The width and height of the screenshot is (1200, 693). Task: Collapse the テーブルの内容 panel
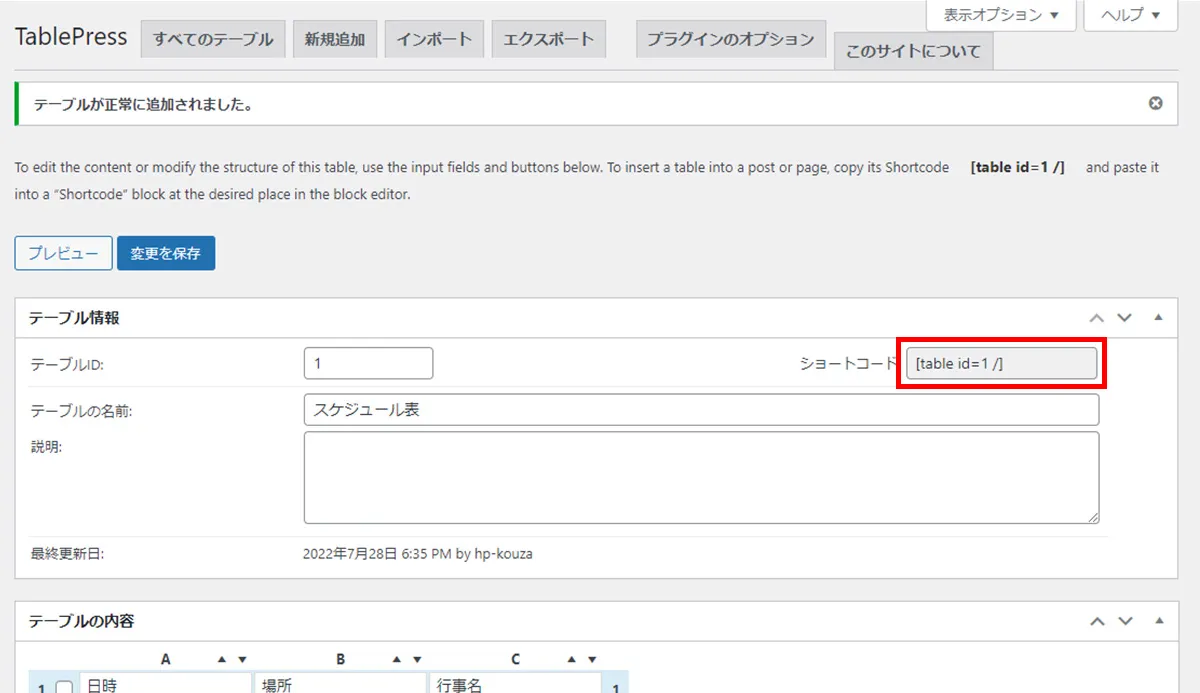[1158, 621]
